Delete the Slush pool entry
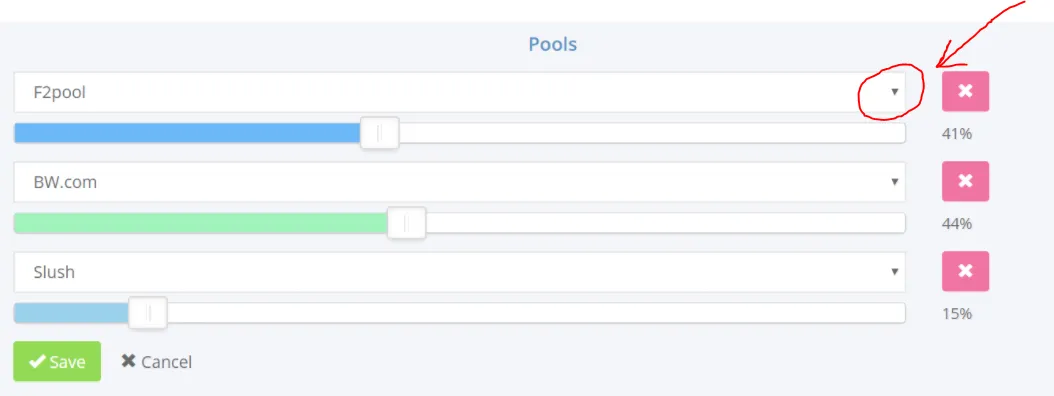This screenshot has height=396, width=1054. pos(965,271)
